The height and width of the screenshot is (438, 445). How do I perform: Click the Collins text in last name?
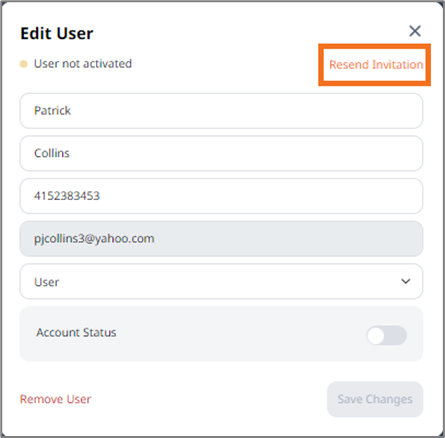pyautogui.click(x=52, y=153)
